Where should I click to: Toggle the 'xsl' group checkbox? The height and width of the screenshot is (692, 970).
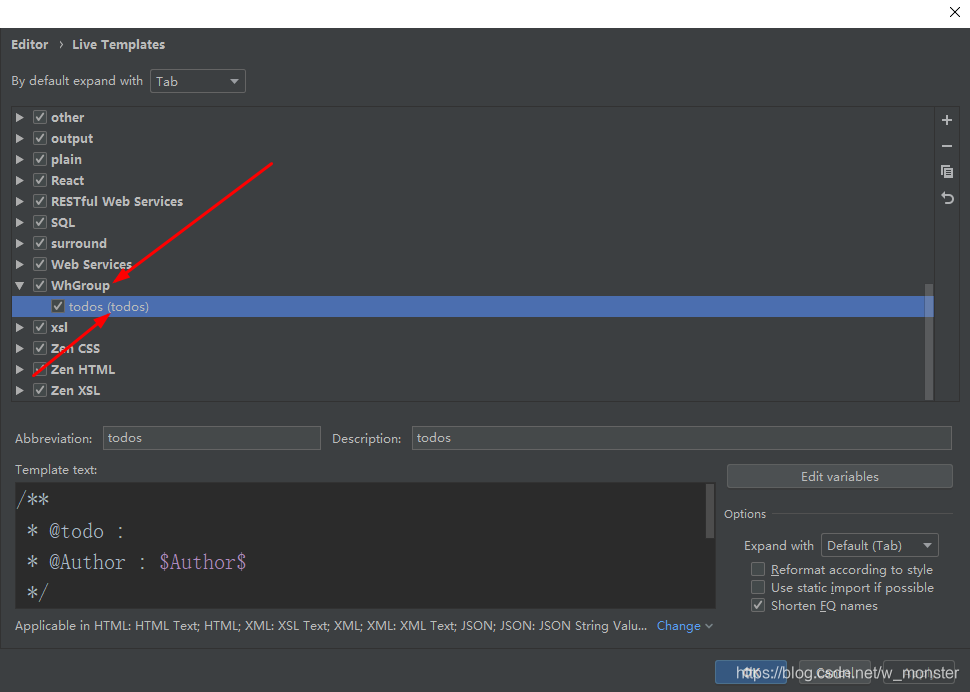(40, 327)
